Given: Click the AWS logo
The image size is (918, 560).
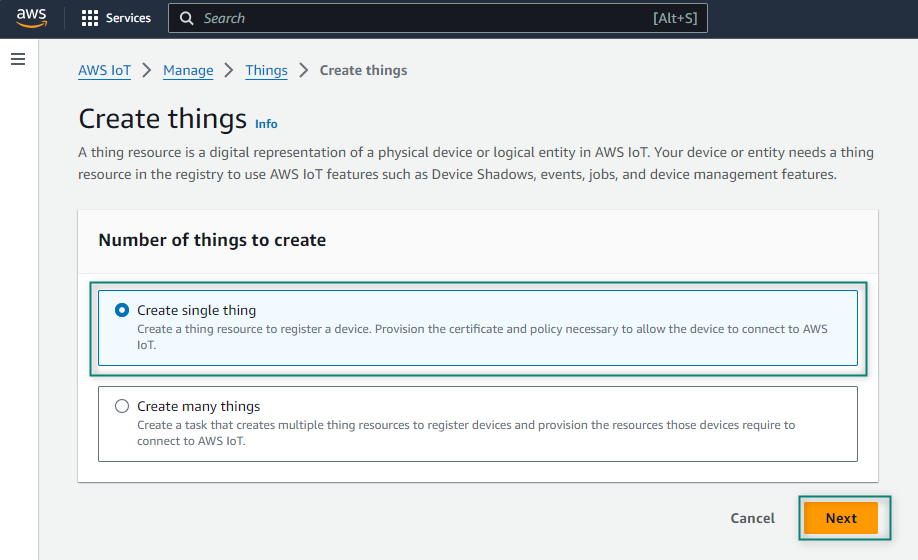Looking at the screenshot, I should (31, 18).
